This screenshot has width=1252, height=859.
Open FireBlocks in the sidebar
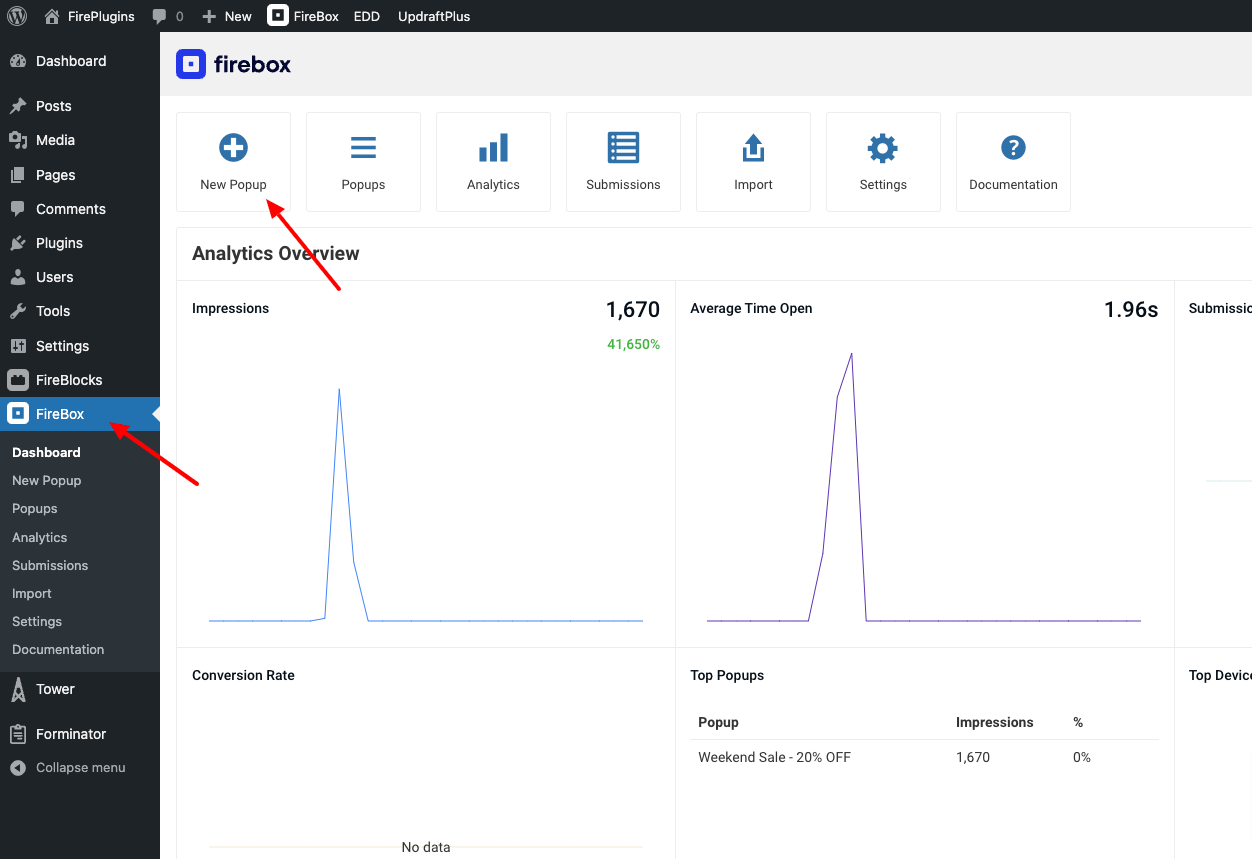tap(80, 380)
